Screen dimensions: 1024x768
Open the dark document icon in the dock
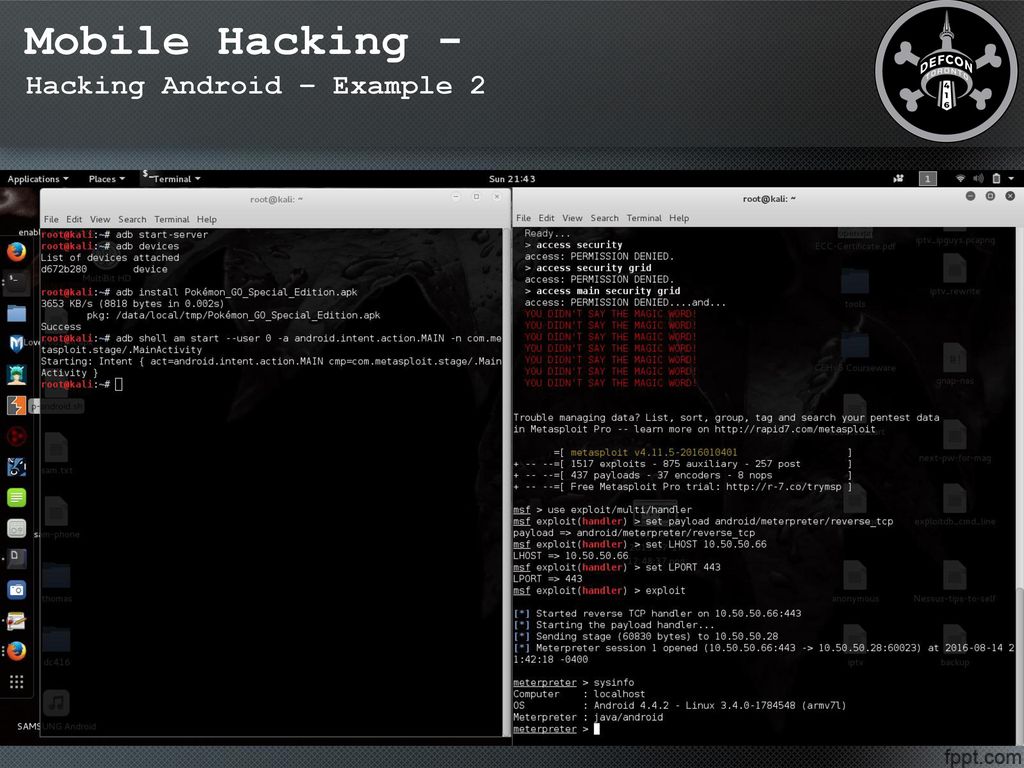[x=16, y=559]
